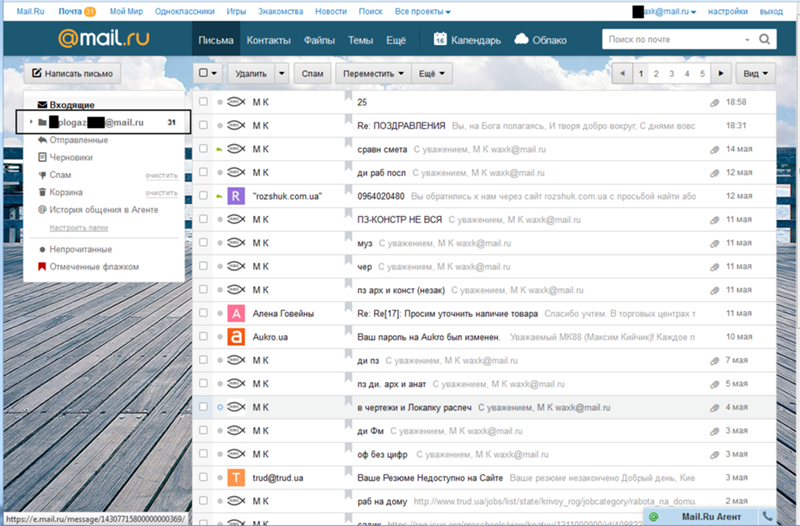Viewport: 800px width, 526px height.
Task: Switch to Файлы tab
Action: [319, 40]
